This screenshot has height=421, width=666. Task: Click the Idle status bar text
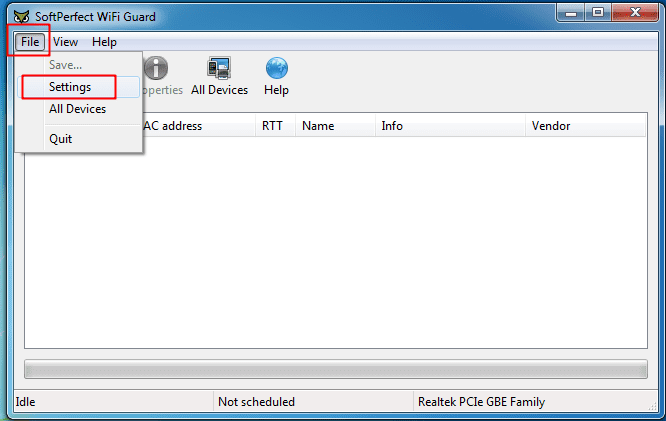click(25, 402)
